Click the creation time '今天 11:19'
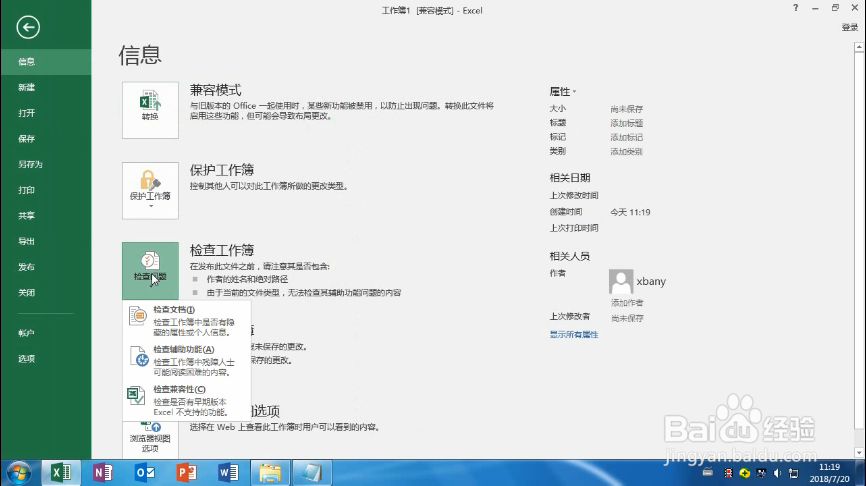 pyautogui.click(x=630, y=212)
